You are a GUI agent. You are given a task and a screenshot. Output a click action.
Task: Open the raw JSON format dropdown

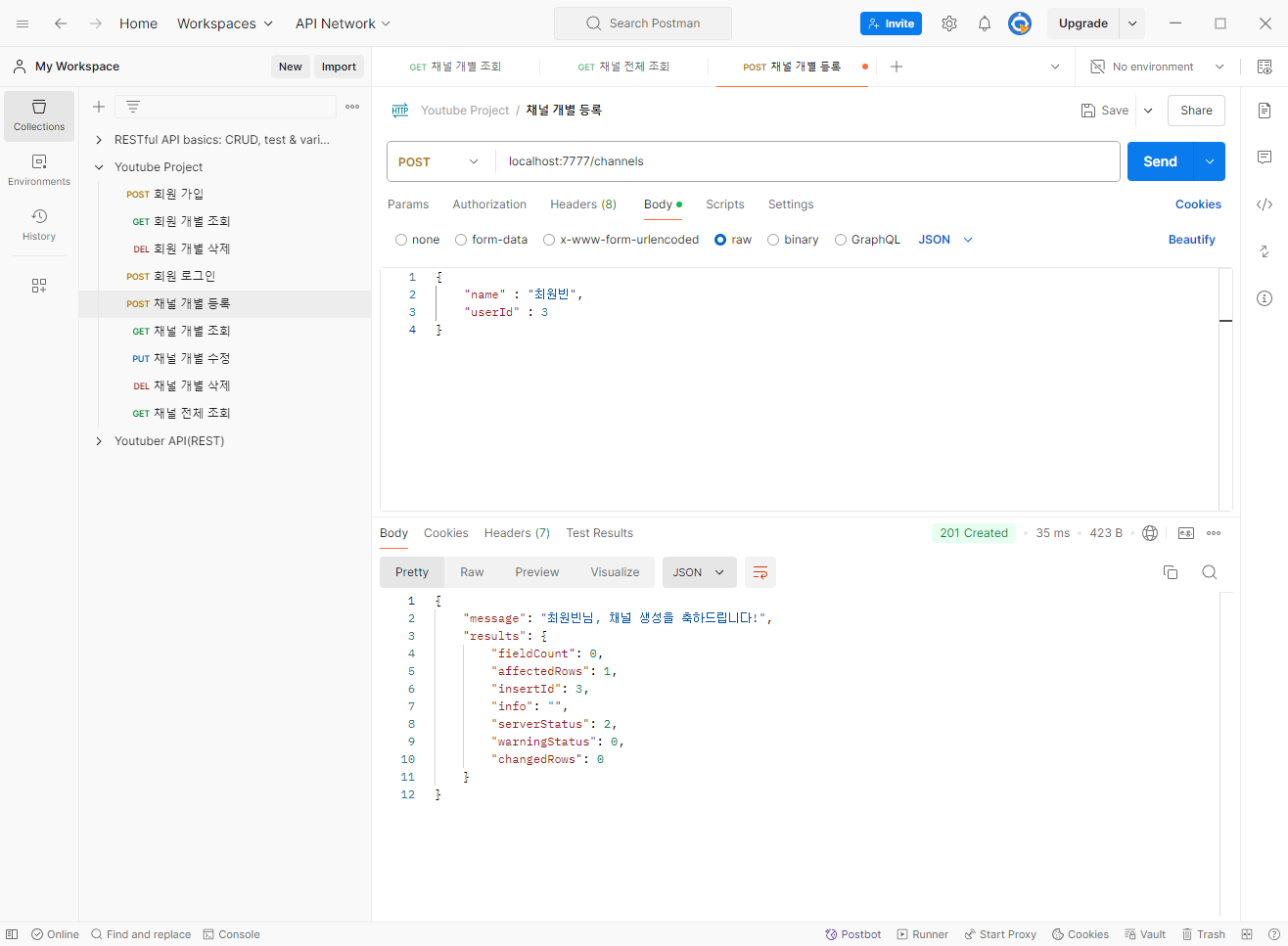[945, 240]
